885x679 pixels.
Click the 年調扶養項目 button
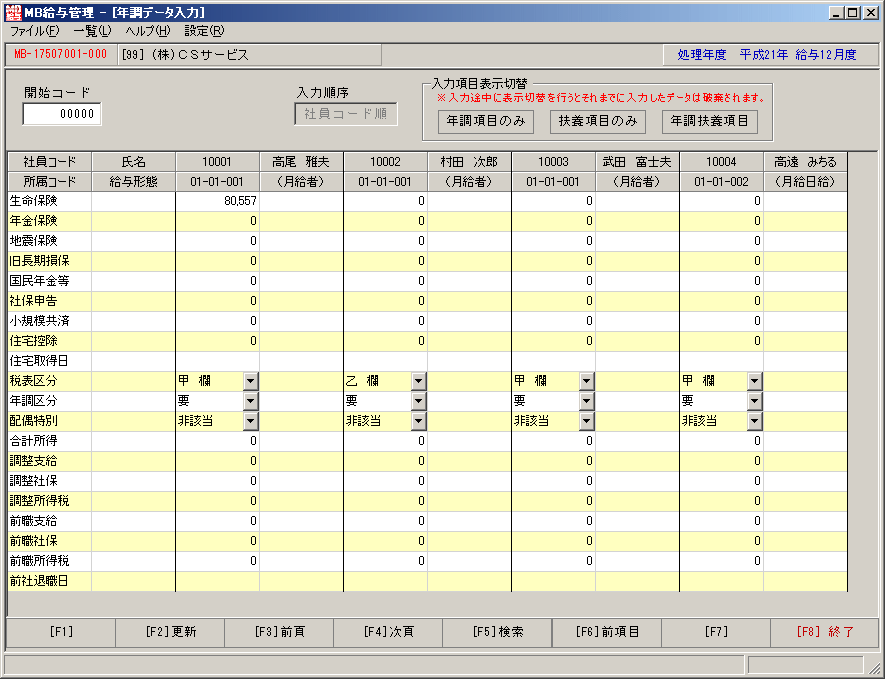point(709,121)
